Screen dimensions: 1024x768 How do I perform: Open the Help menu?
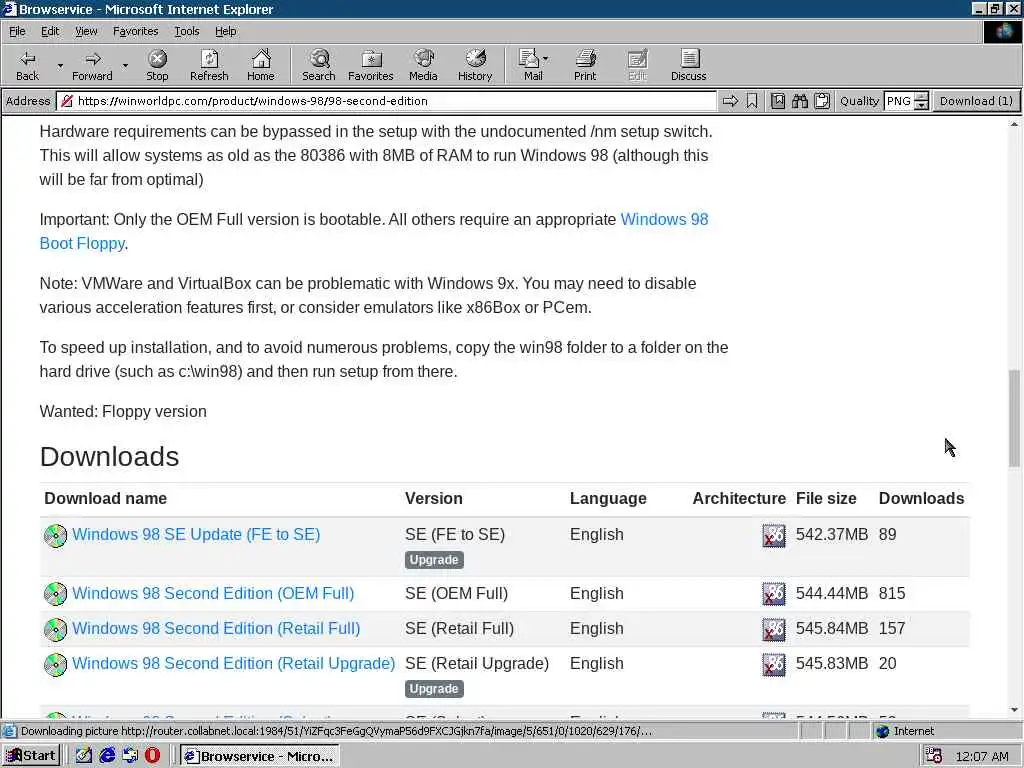coord(225,31)
